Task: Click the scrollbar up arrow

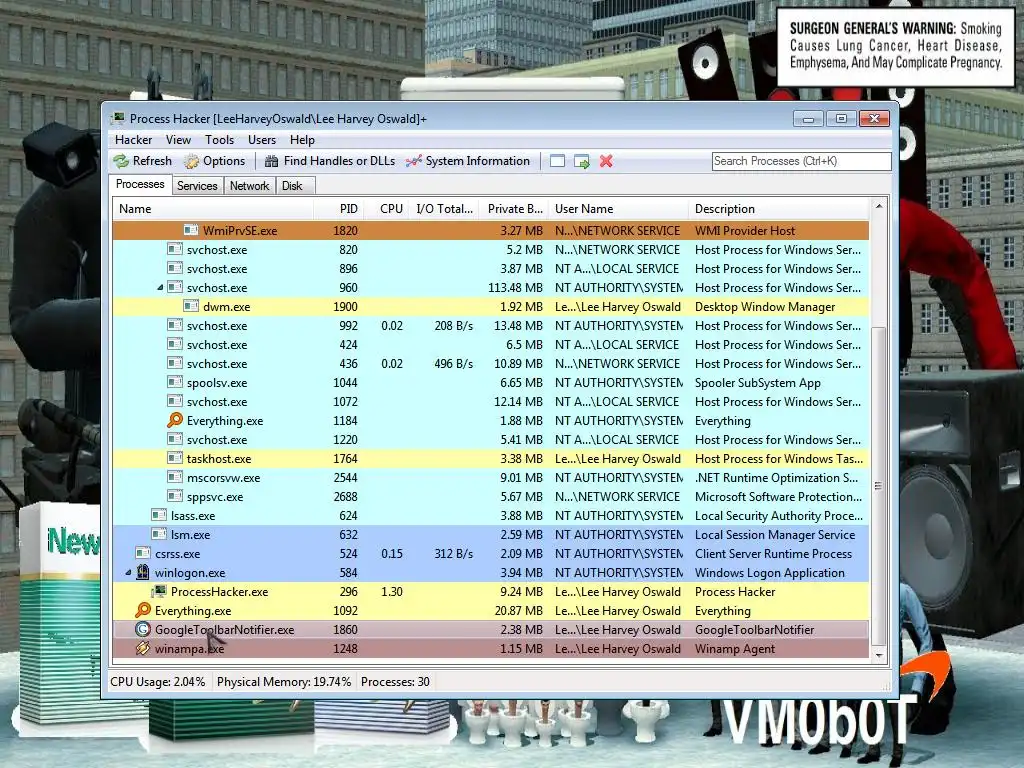Action: click(879, 206)
